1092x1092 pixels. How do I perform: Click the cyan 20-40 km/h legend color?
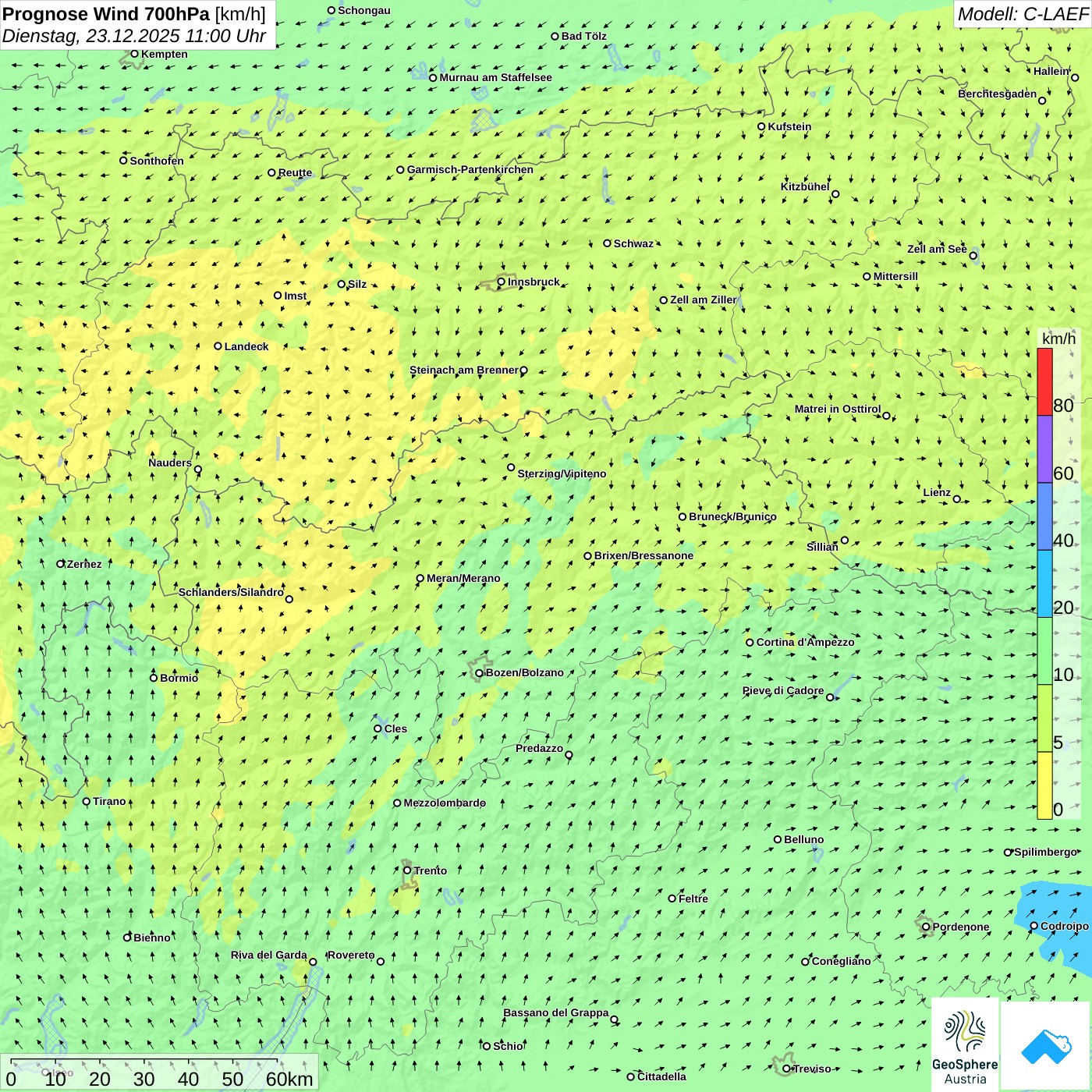point(1044,583)
